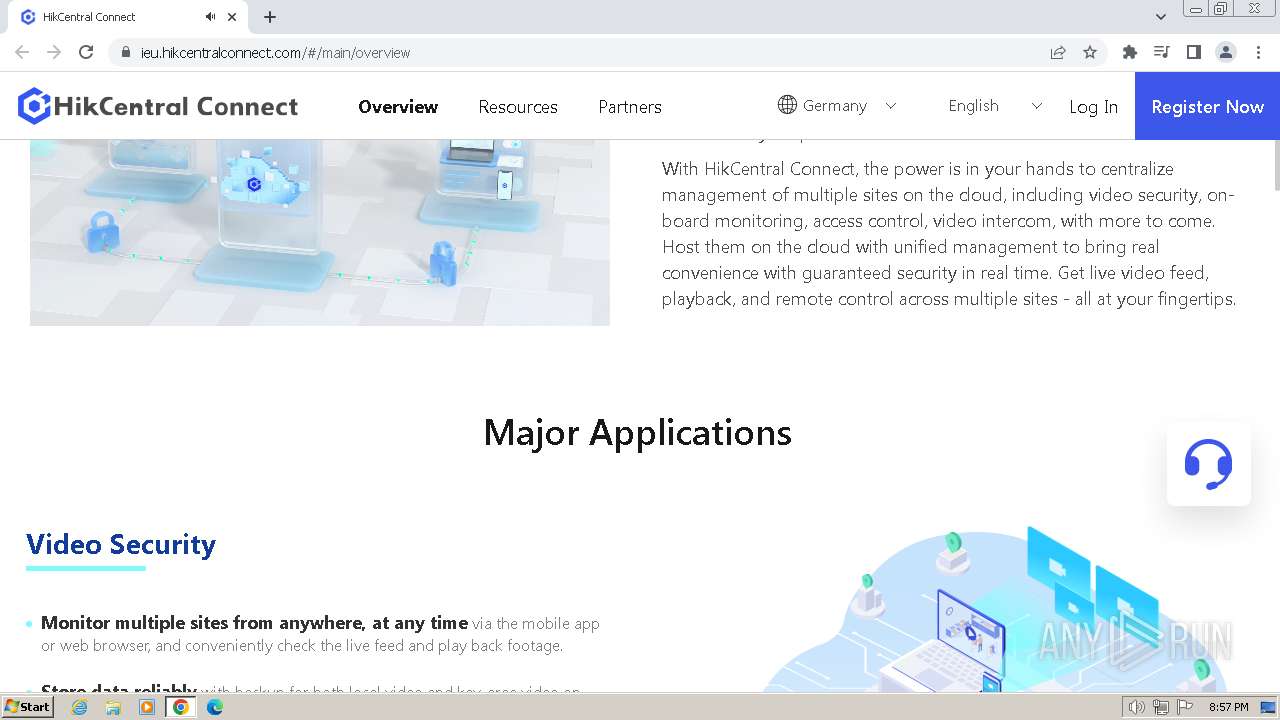Click the 8:57 PM system clock
Viewport: 1280px width, 720px height.
pos(1229,707)
